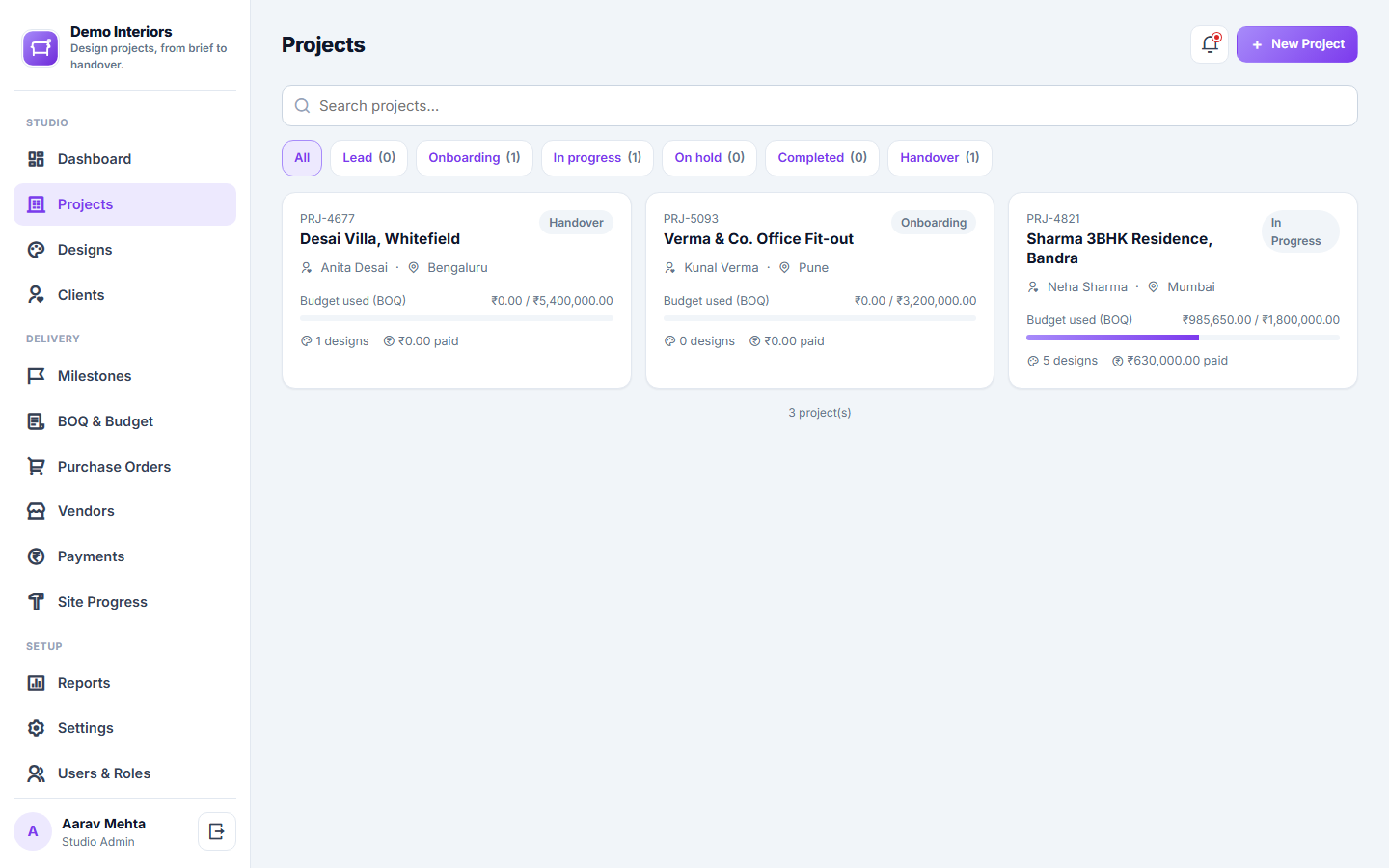Click the search magnifier icon
The image size is (1389, 868).
302,106
